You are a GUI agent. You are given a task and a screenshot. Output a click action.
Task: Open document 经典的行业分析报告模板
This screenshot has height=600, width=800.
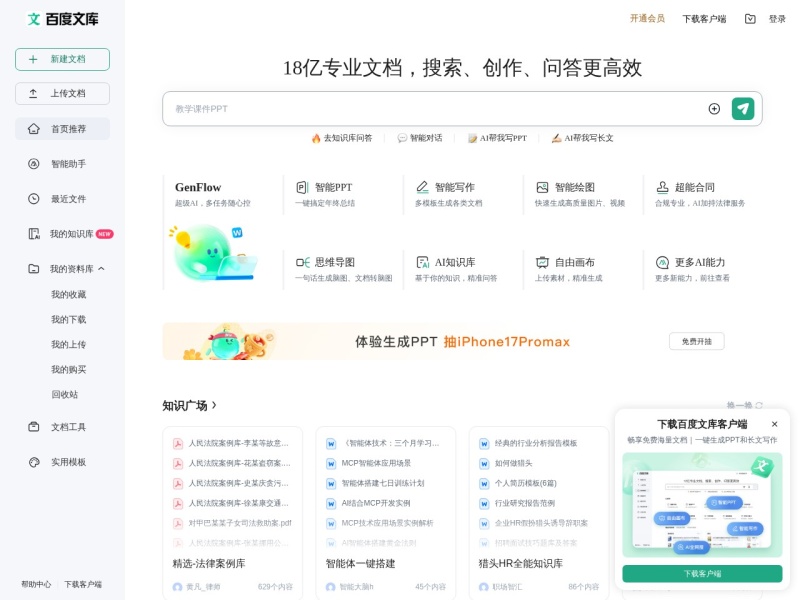coord(536,443)
